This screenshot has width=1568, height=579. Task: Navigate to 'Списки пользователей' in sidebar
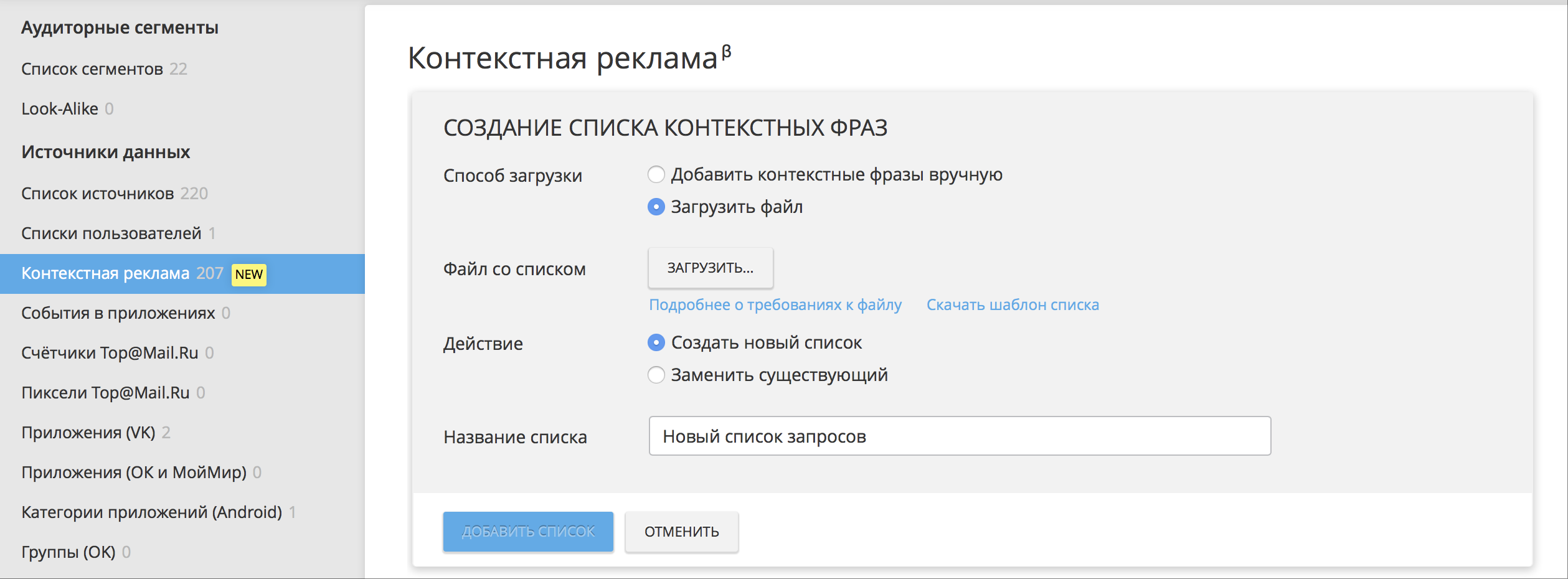(x=111, y=233)
